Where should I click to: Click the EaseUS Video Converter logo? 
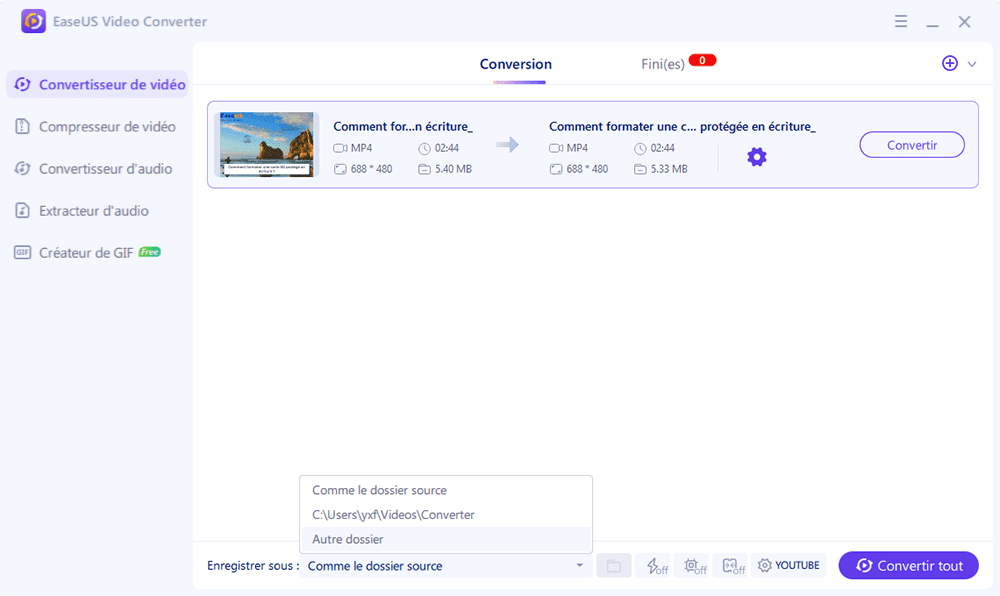tap(33, 21)
